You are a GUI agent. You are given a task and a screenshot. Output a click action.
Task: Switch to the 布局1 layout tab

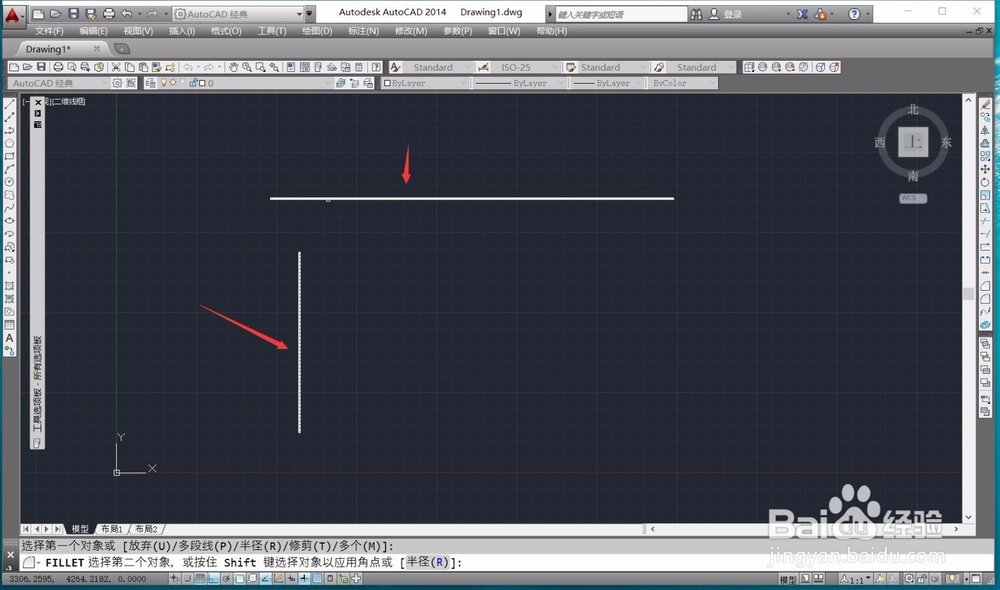pos(112,529)
